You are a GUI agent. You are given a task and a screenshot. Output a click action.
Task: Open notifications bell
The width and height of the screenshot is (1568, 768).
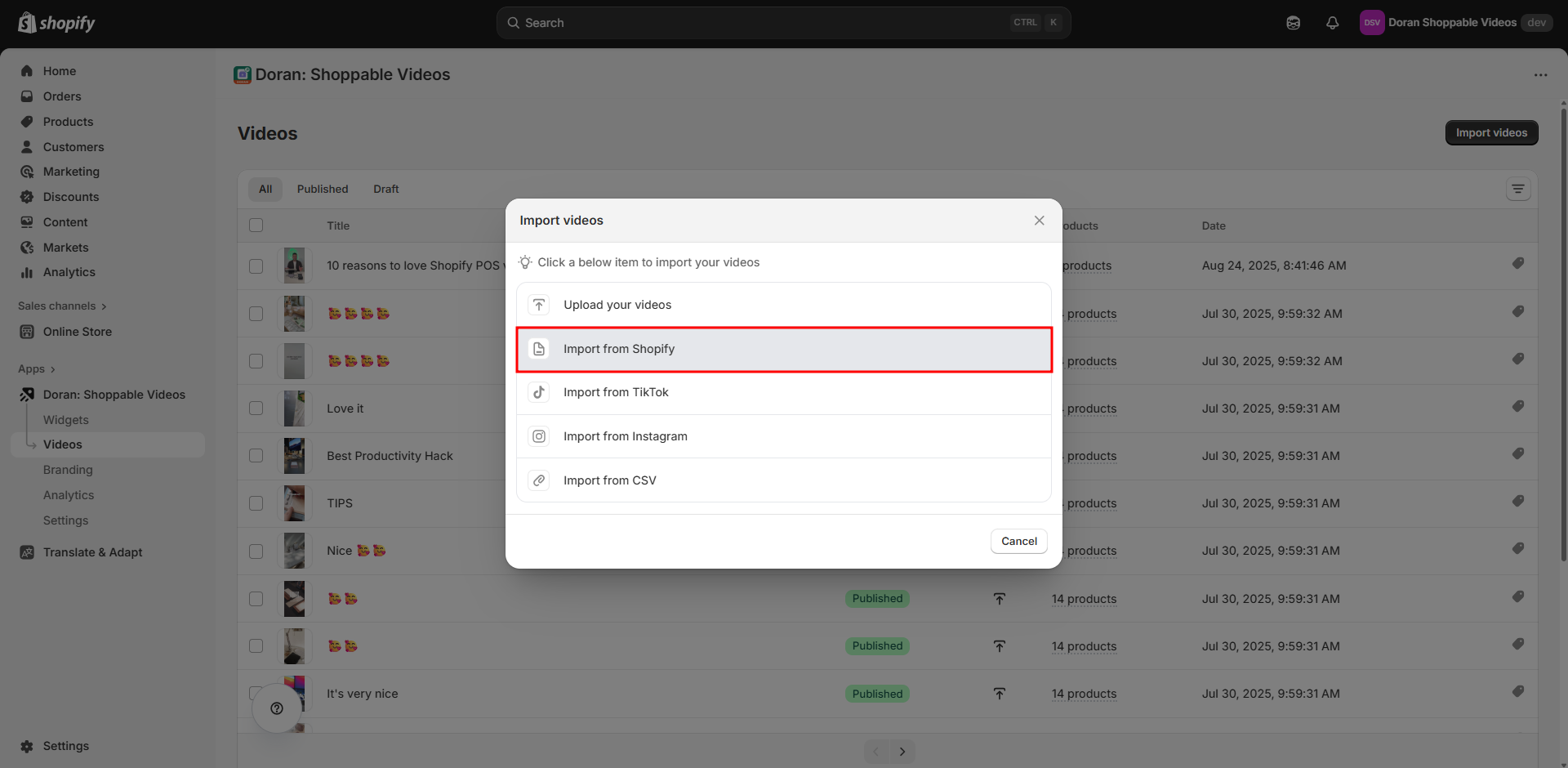(x=1332, y=23)
